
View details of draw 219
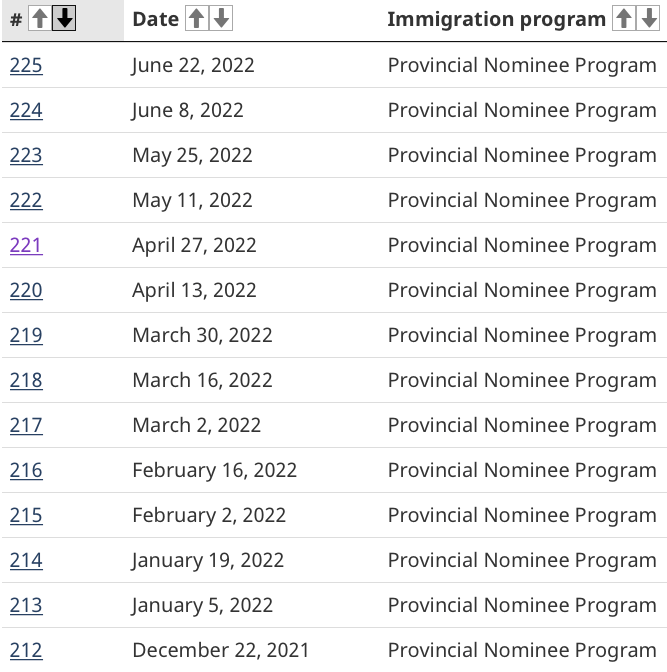tap(26, 335)
